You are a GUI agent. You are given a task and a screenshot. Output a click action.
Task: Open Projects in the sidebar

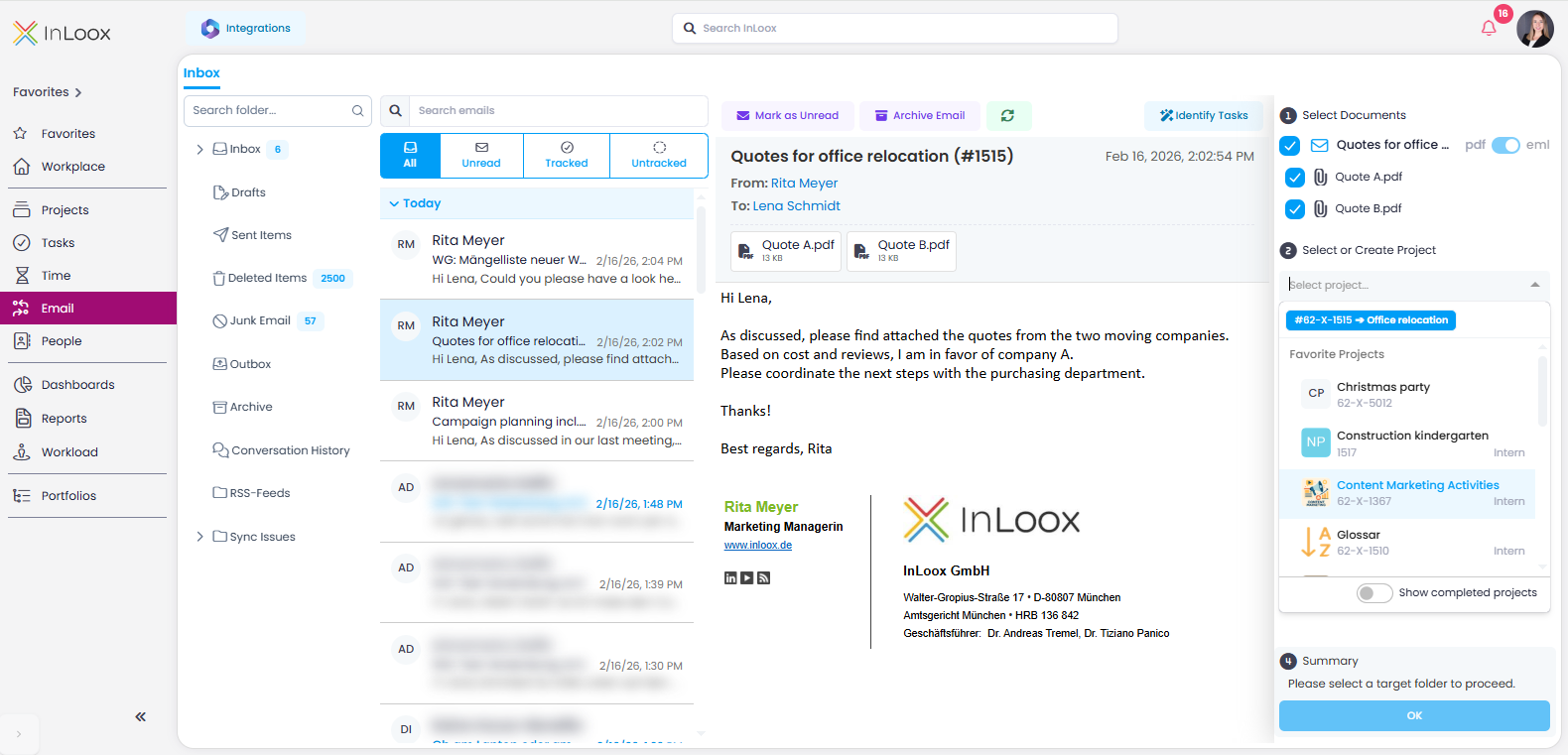tap(65, 210)
